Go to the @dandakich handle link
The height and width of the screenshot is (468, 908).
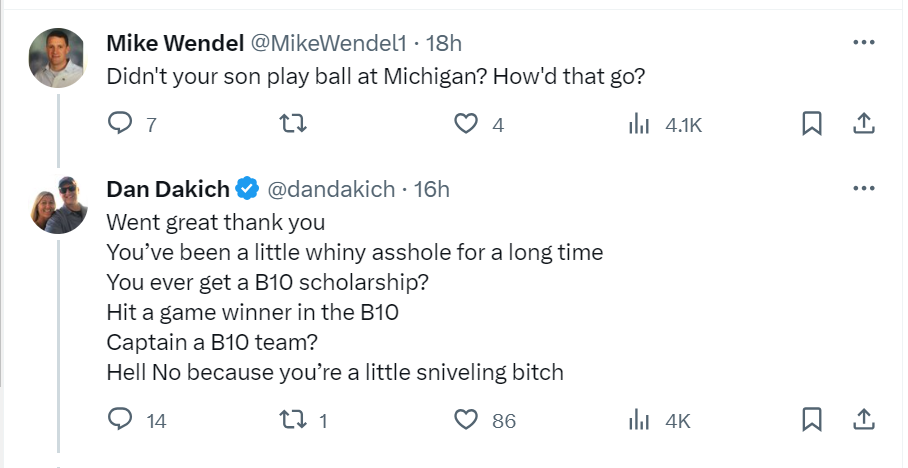[x=331, y=189]
